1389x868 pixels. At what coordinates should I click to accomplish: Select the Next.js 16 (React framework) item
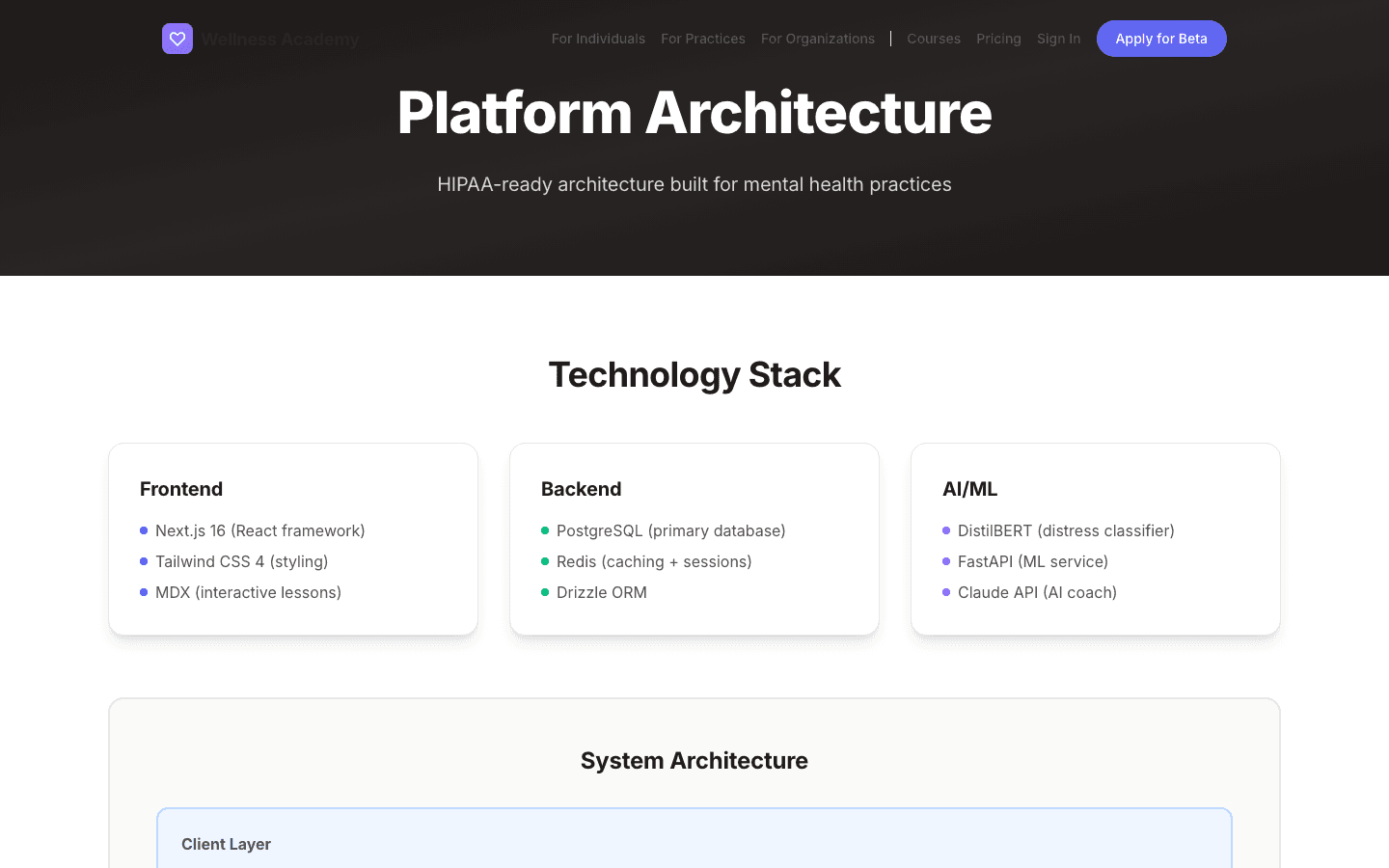tap(259, 530)
